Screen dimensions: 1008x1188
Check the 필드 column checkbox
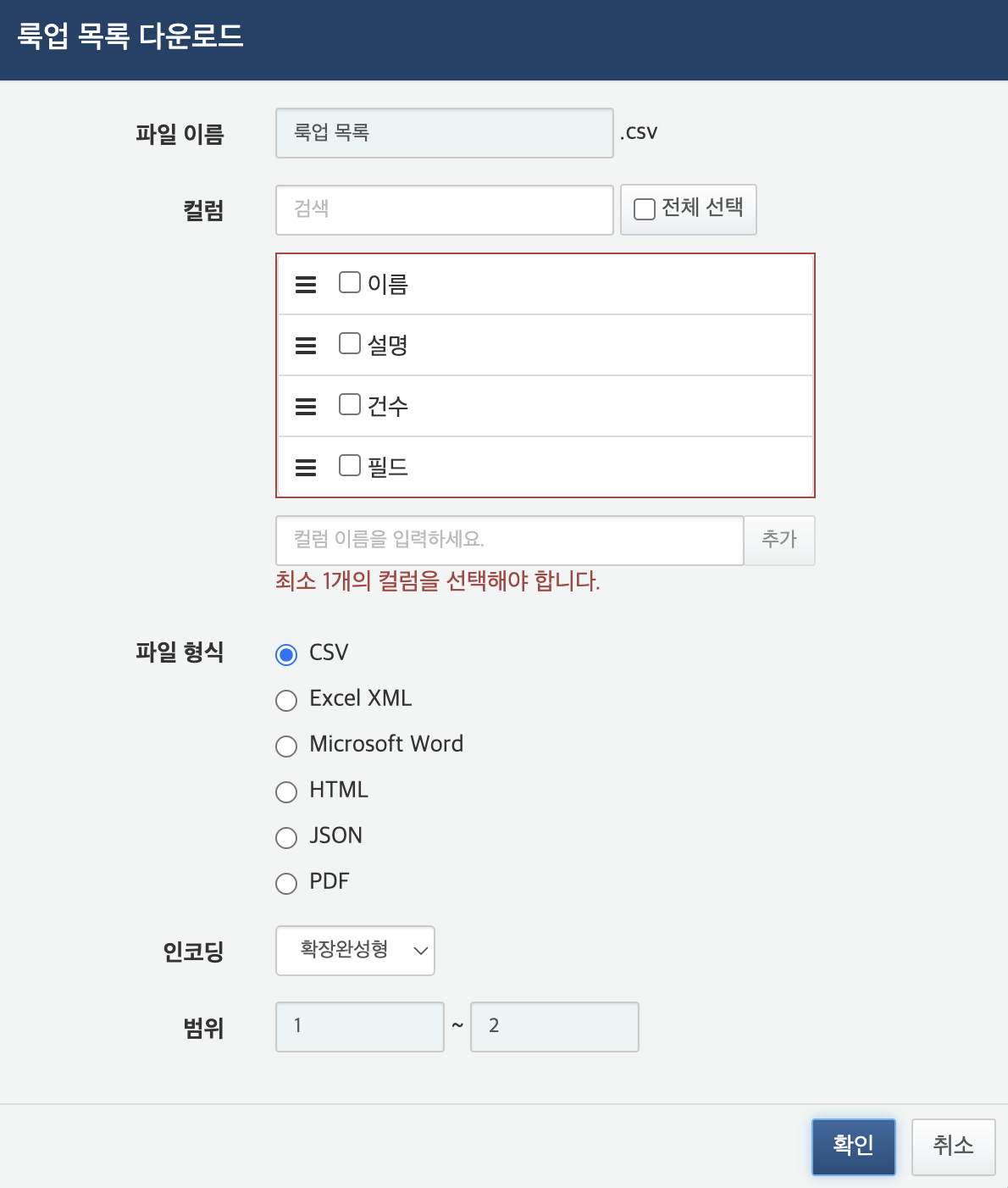pyautogui.click(x=349, y=465)
